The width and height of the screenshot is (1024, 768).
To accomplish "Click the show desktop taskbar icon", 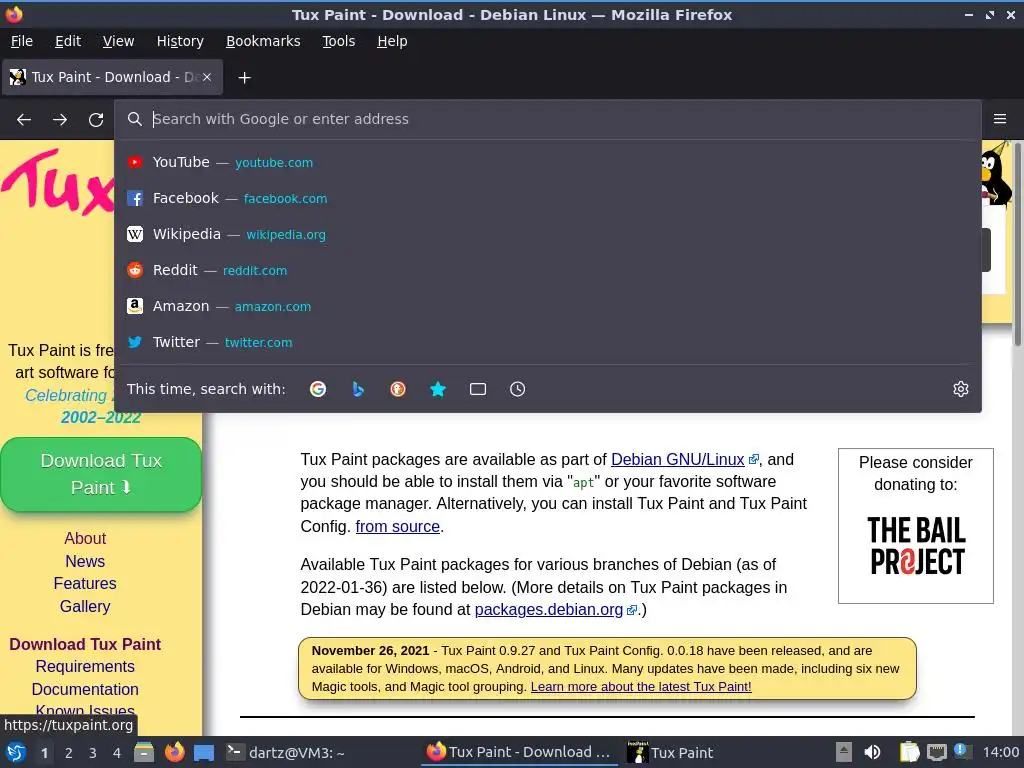I will pos(204,752).
